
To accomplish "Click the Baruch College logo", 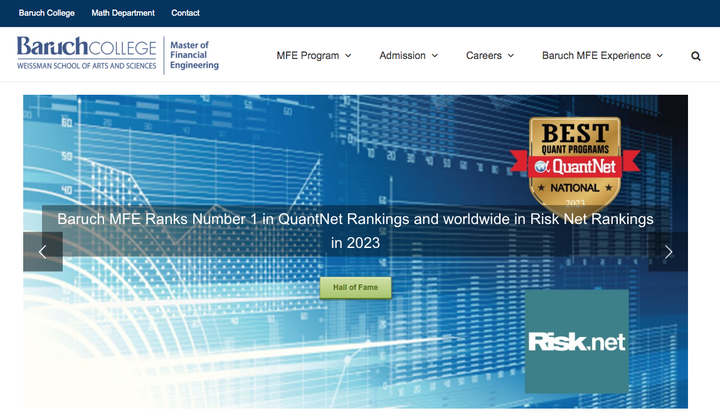I will (x=87, y=53).
